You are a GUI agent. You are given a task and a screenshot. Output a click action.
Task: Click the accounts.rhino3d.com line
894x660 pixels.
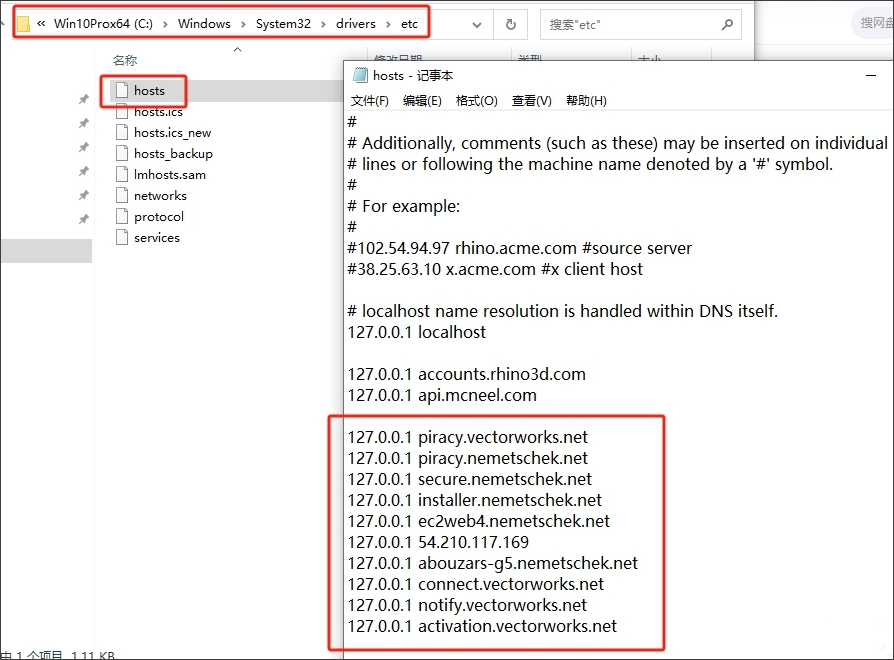tap(467, 374)
